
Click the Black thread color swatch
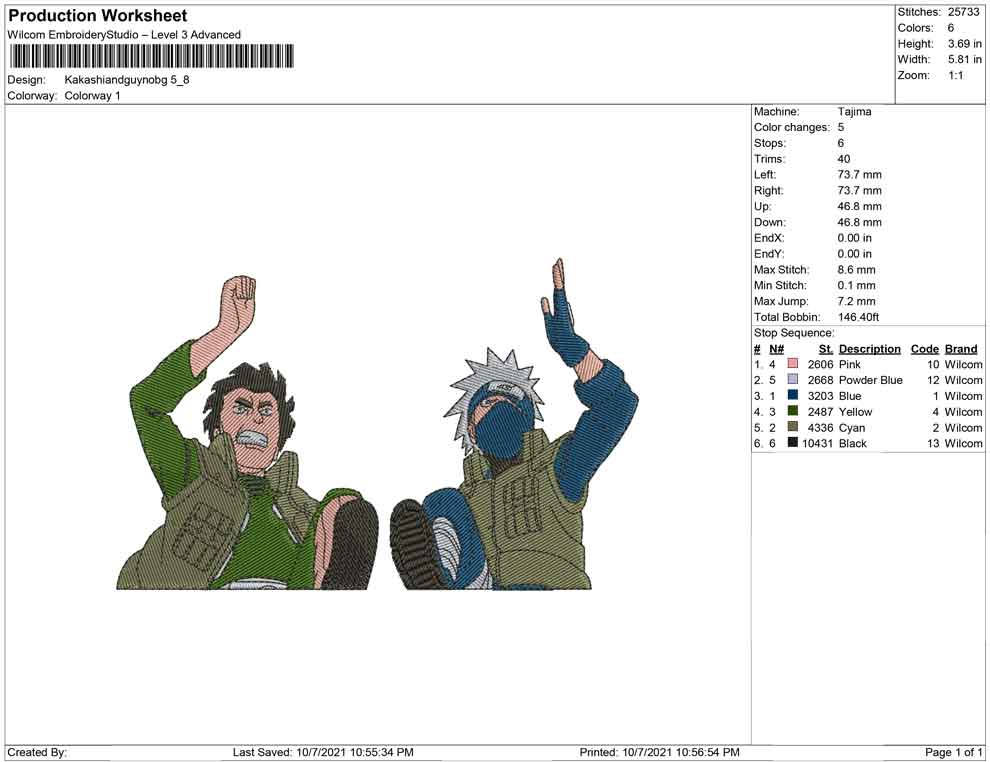pyautogui.click(x=792, y=443)
